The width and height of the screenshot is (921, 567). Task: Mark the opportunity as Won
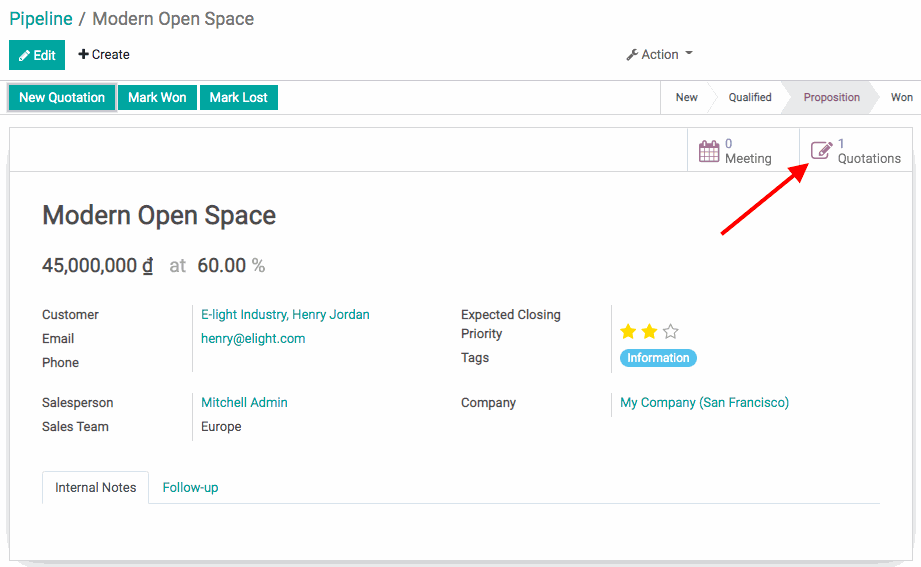point(157,97)
